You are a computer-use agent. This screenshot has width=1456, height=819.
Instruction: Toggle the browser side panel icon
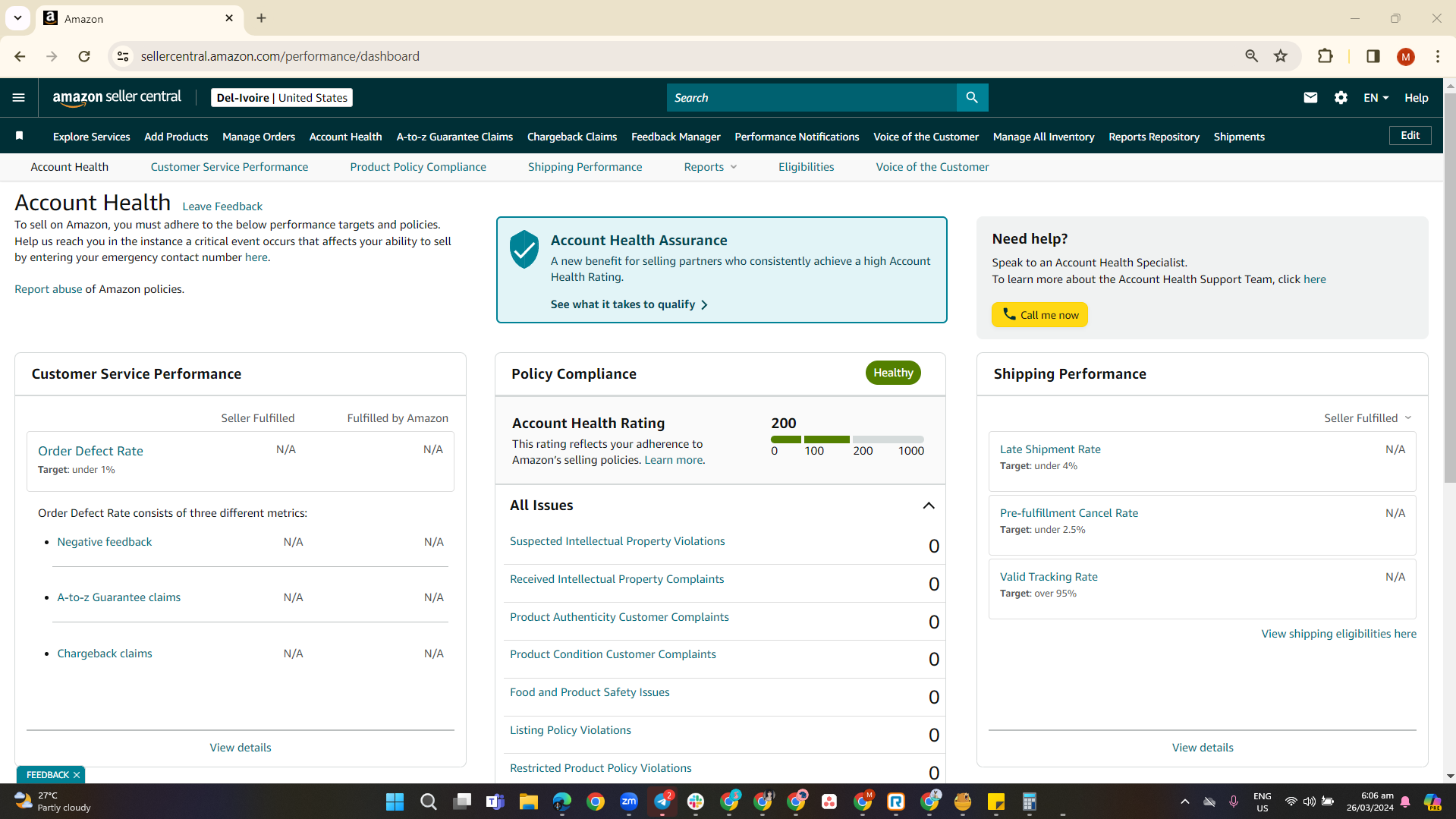point(1373,56)
